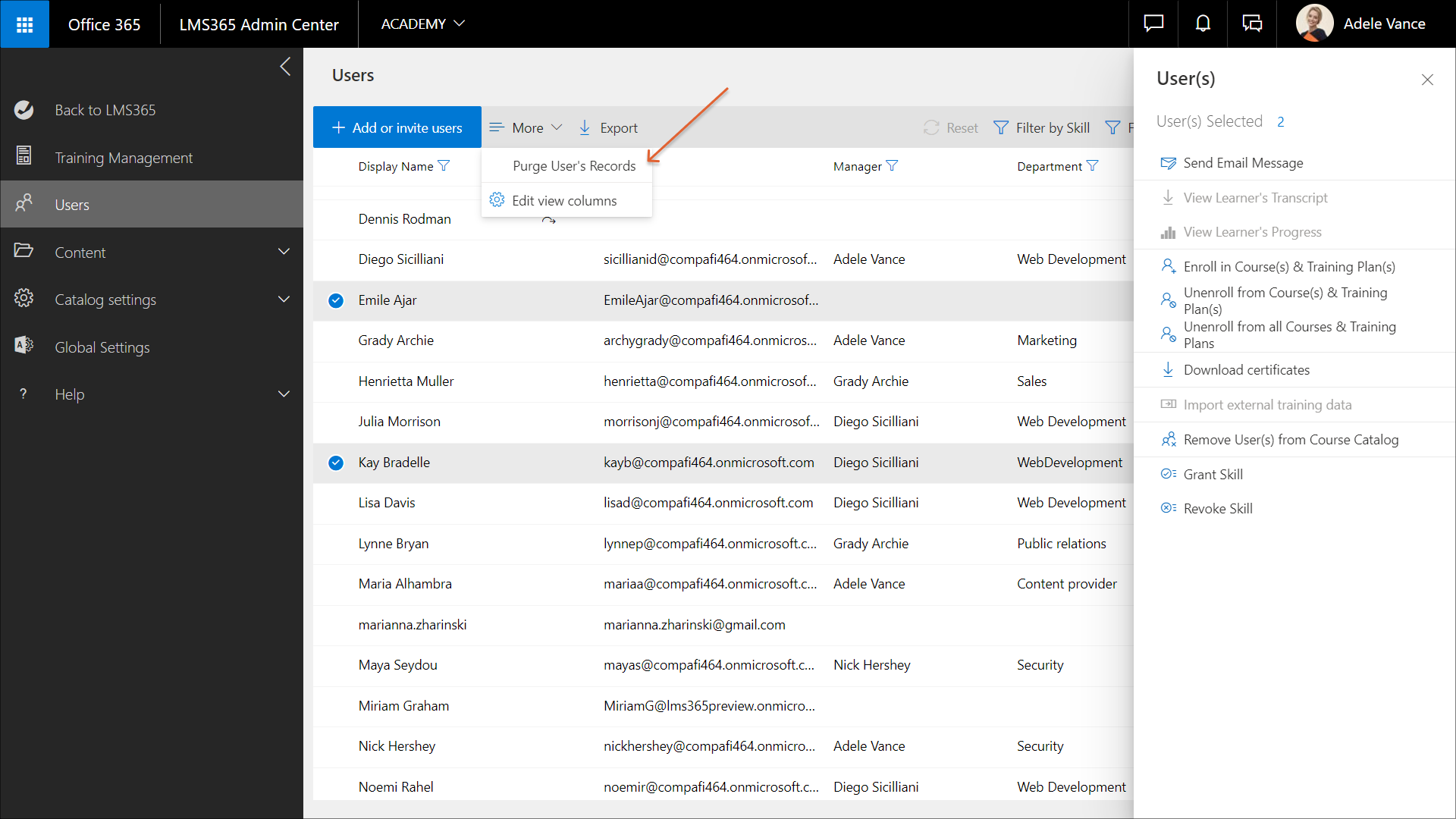Click Add or invite users button

[x=397, y=127]
